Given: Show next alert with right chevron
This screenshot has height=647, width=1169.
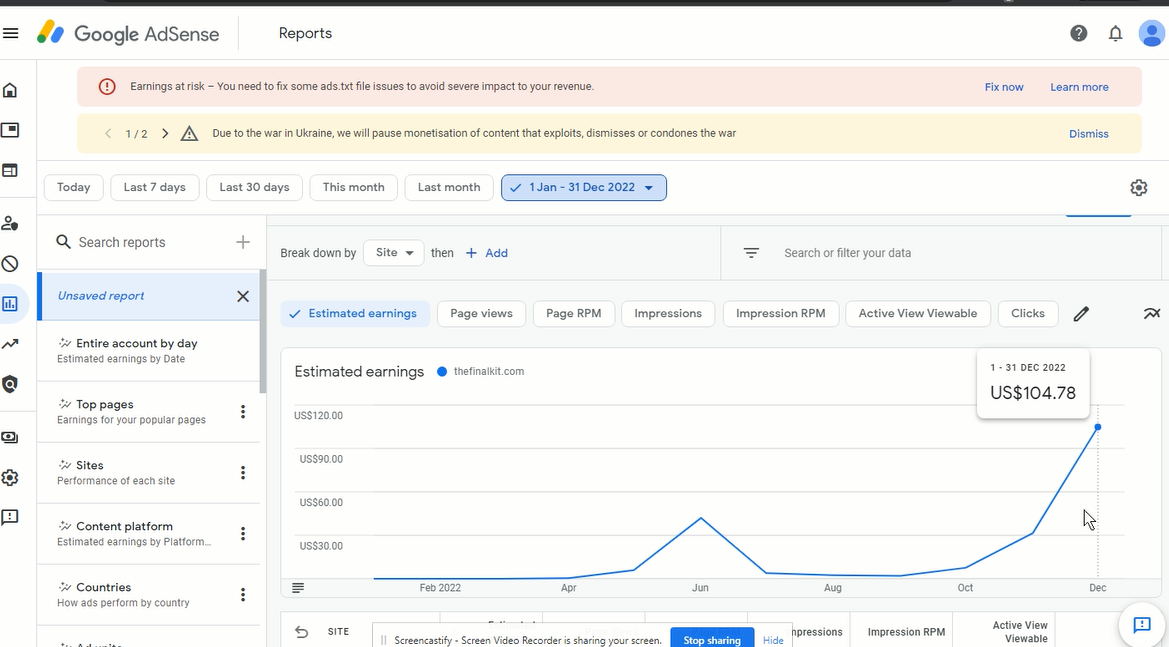Looking at the screenshot, I should click(165, 134).
